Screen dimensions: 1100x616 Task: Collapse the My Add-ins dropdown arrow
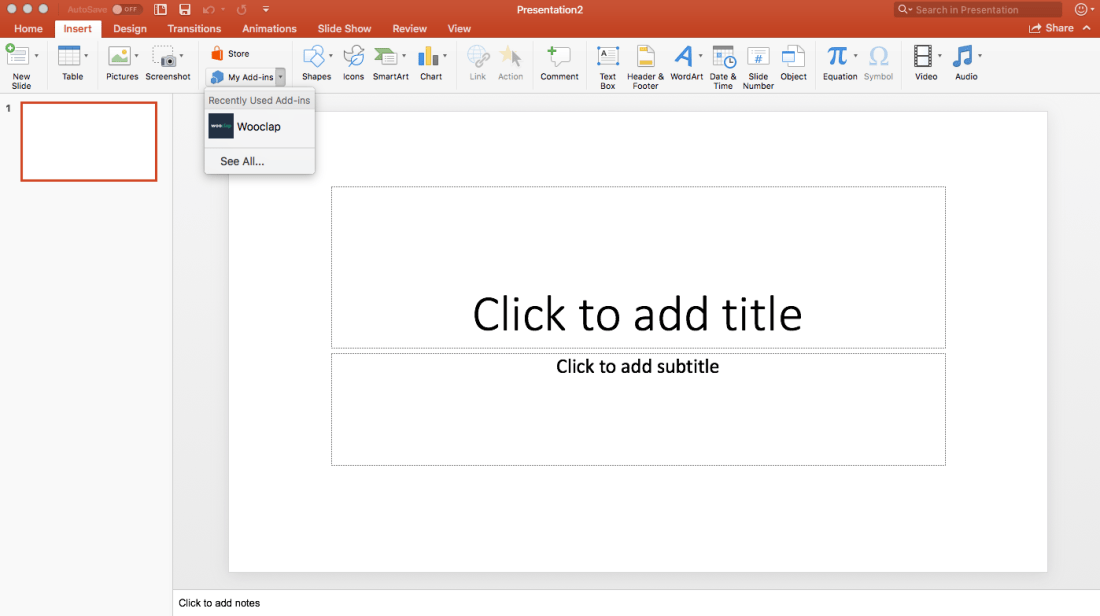pos(281,77)
